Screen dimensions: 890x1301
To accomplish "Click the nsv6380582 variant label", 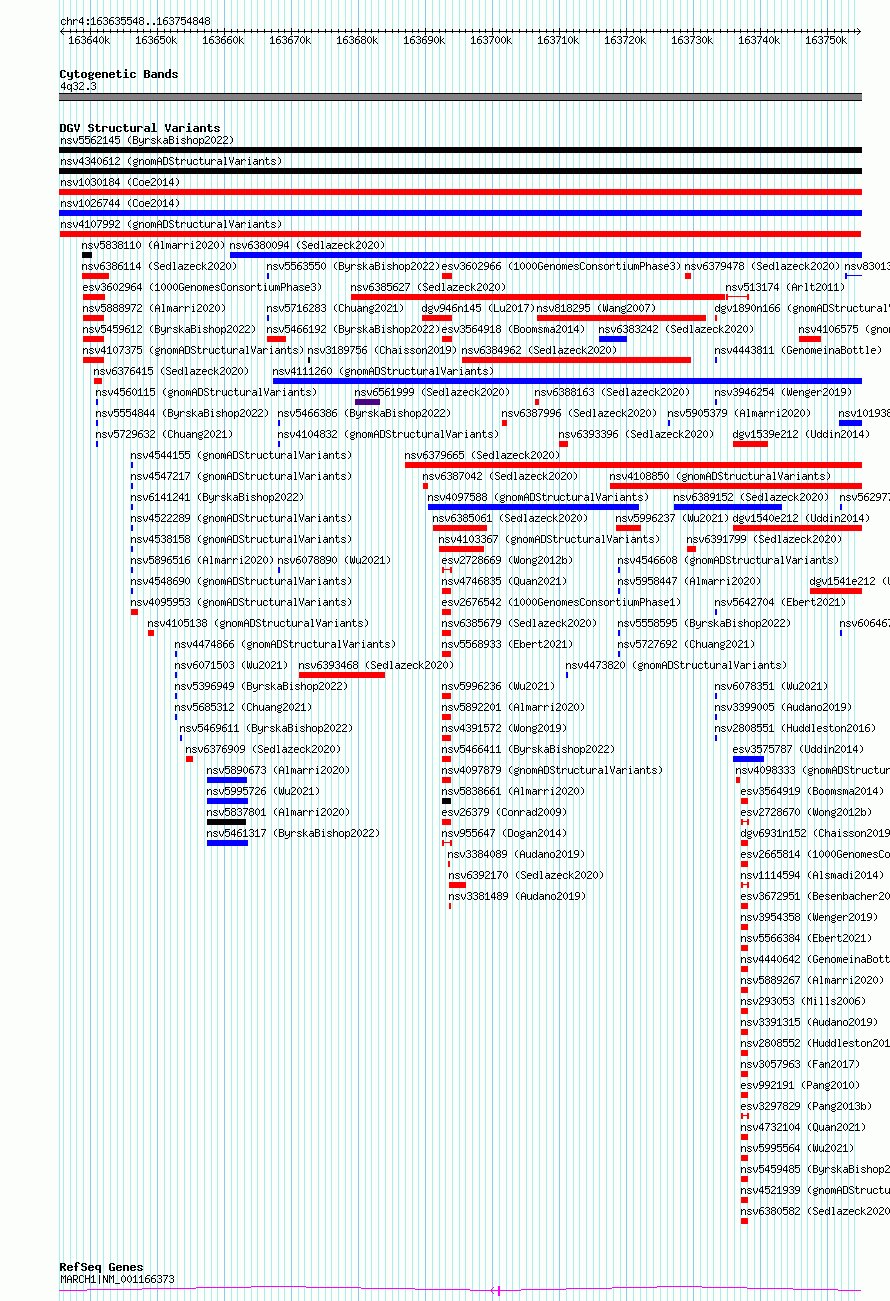I will [x=815, y=1211].
